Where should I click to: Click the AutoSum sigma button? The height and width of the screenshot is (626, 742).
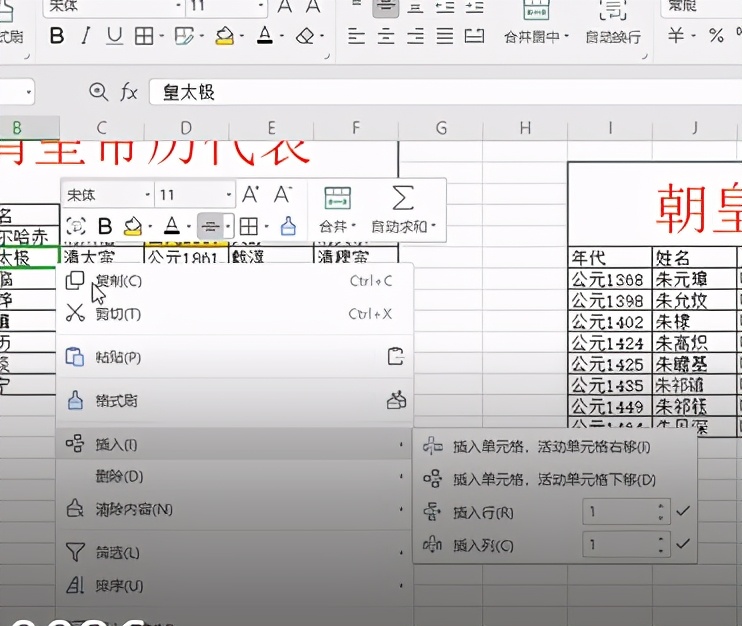[403, 210]
